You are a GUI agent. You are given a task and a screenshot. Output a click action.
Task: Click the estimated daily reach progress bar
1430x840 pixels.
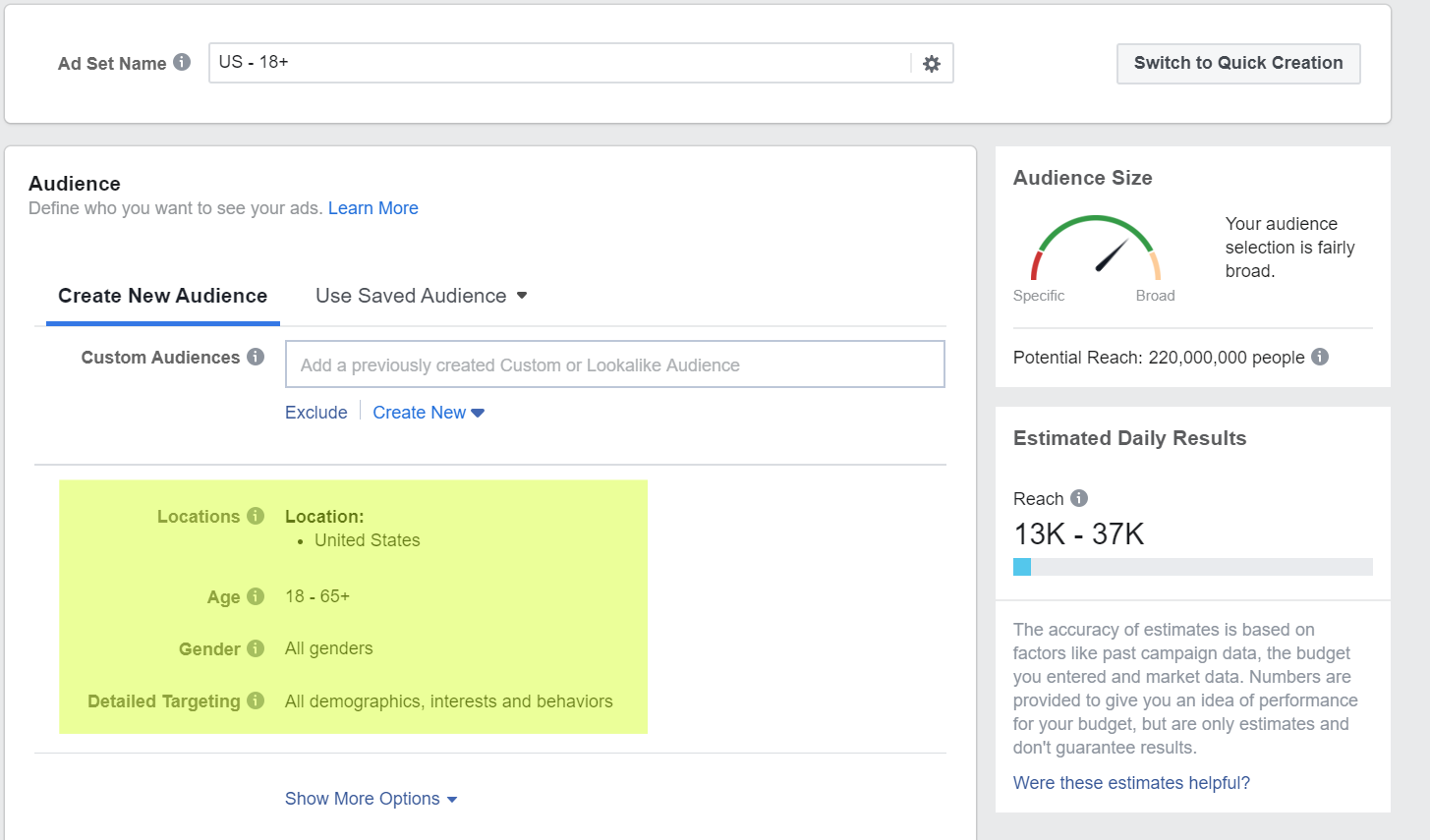point(1193,567)
